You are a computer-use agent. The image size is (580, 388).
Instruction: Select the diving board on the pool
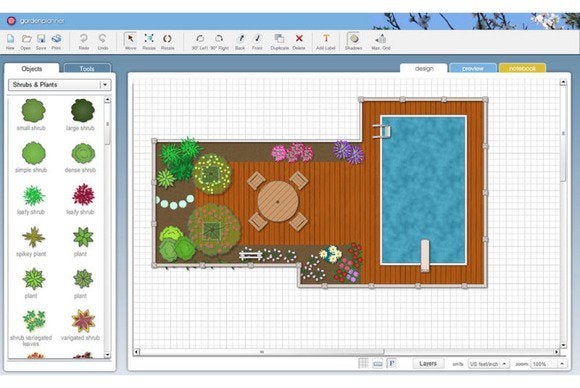[425, 256]
